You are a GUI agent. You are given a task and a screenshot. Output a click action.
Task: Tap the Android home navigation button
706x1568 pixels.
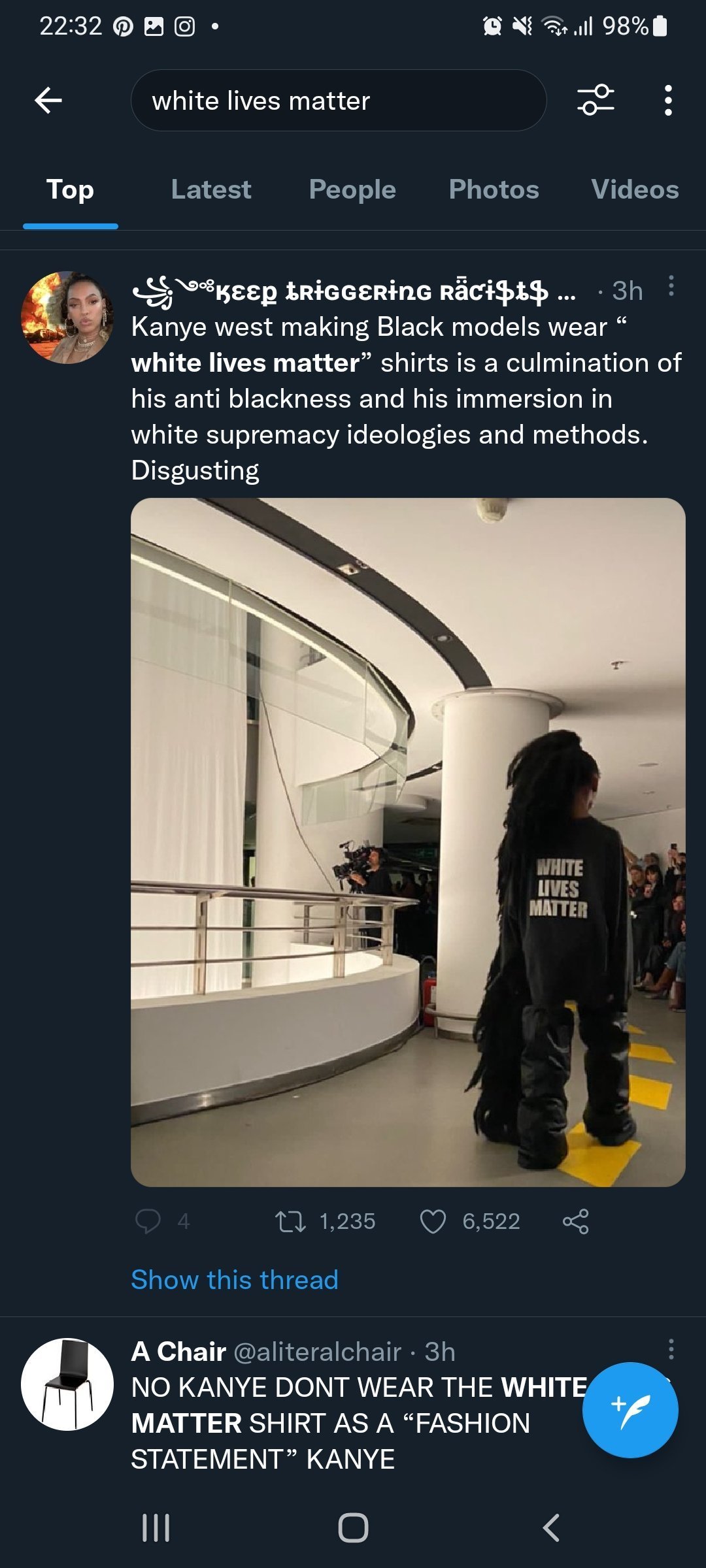[353, 1527]
